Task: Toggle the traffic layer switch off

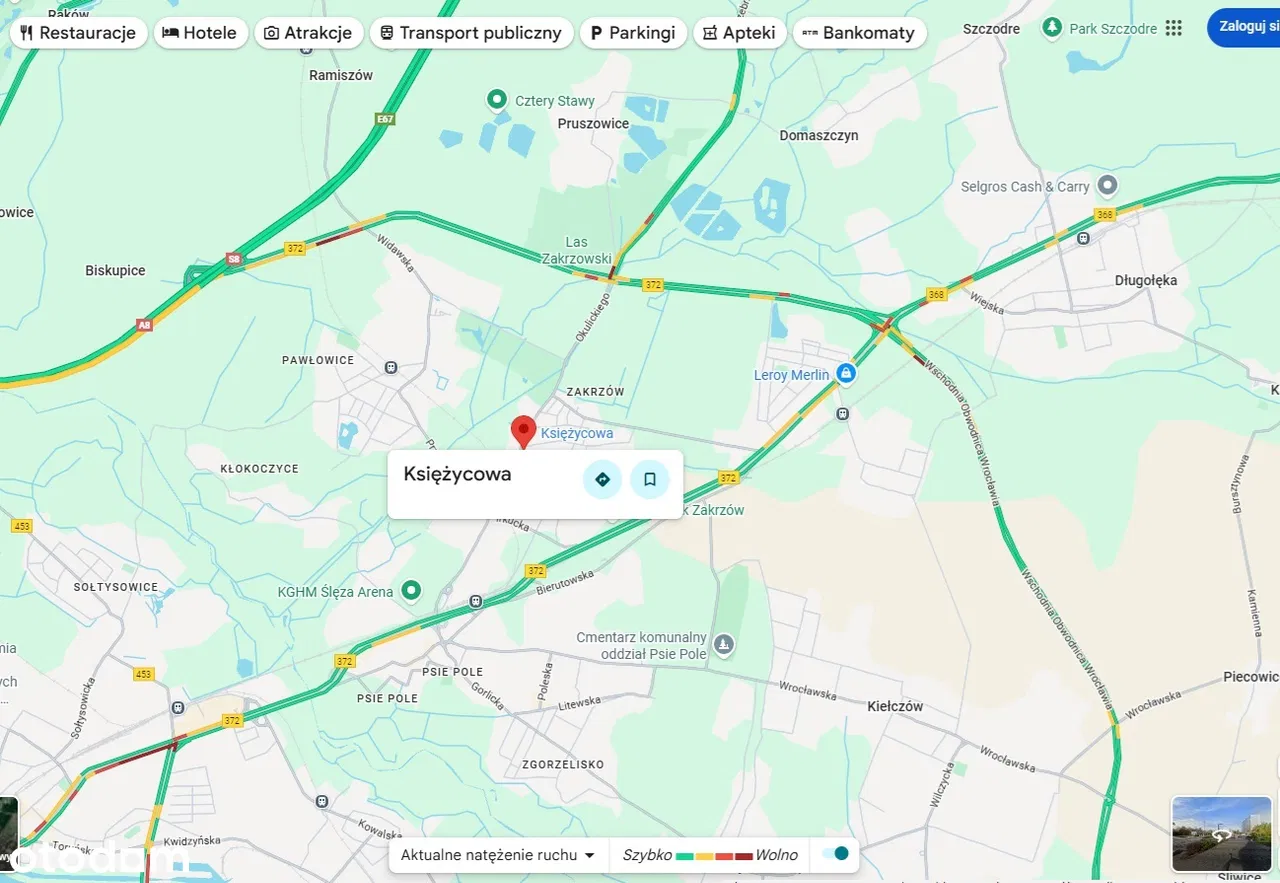Action: 835,854
